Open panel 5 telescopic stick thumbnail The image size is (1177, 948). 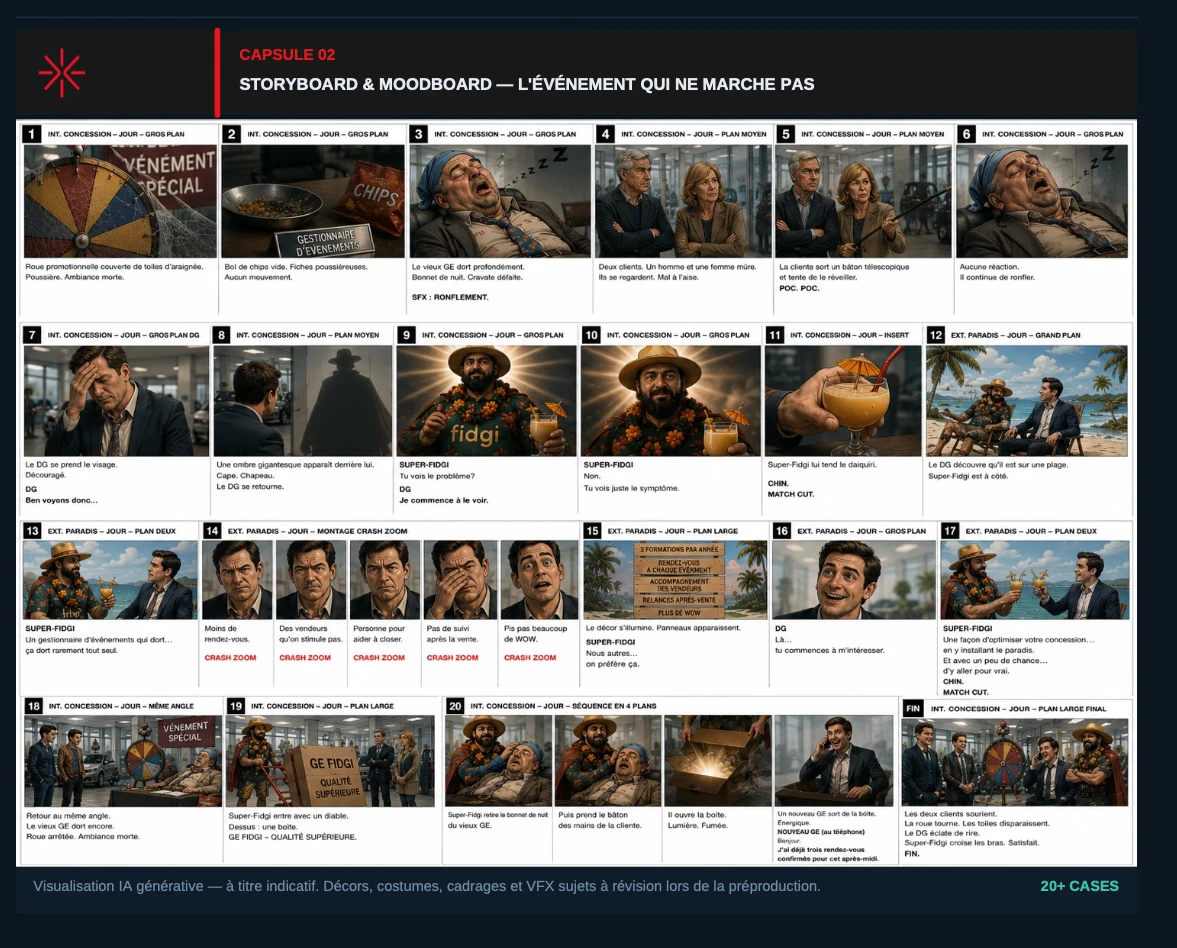(863, 201)
